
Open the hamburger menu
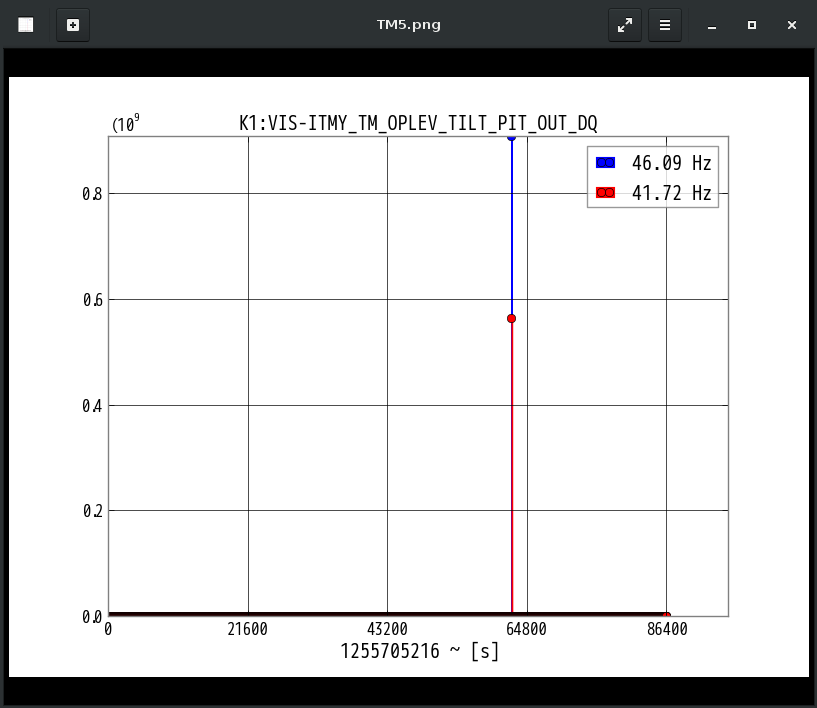[x=664, y=25]
